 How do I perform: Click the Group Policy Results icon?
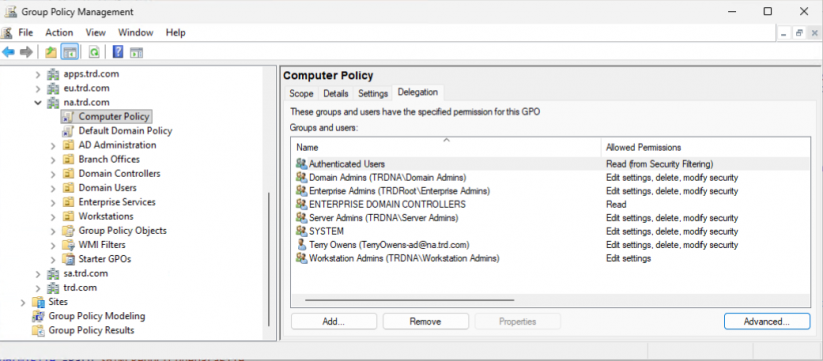click(x=38, y=330)
